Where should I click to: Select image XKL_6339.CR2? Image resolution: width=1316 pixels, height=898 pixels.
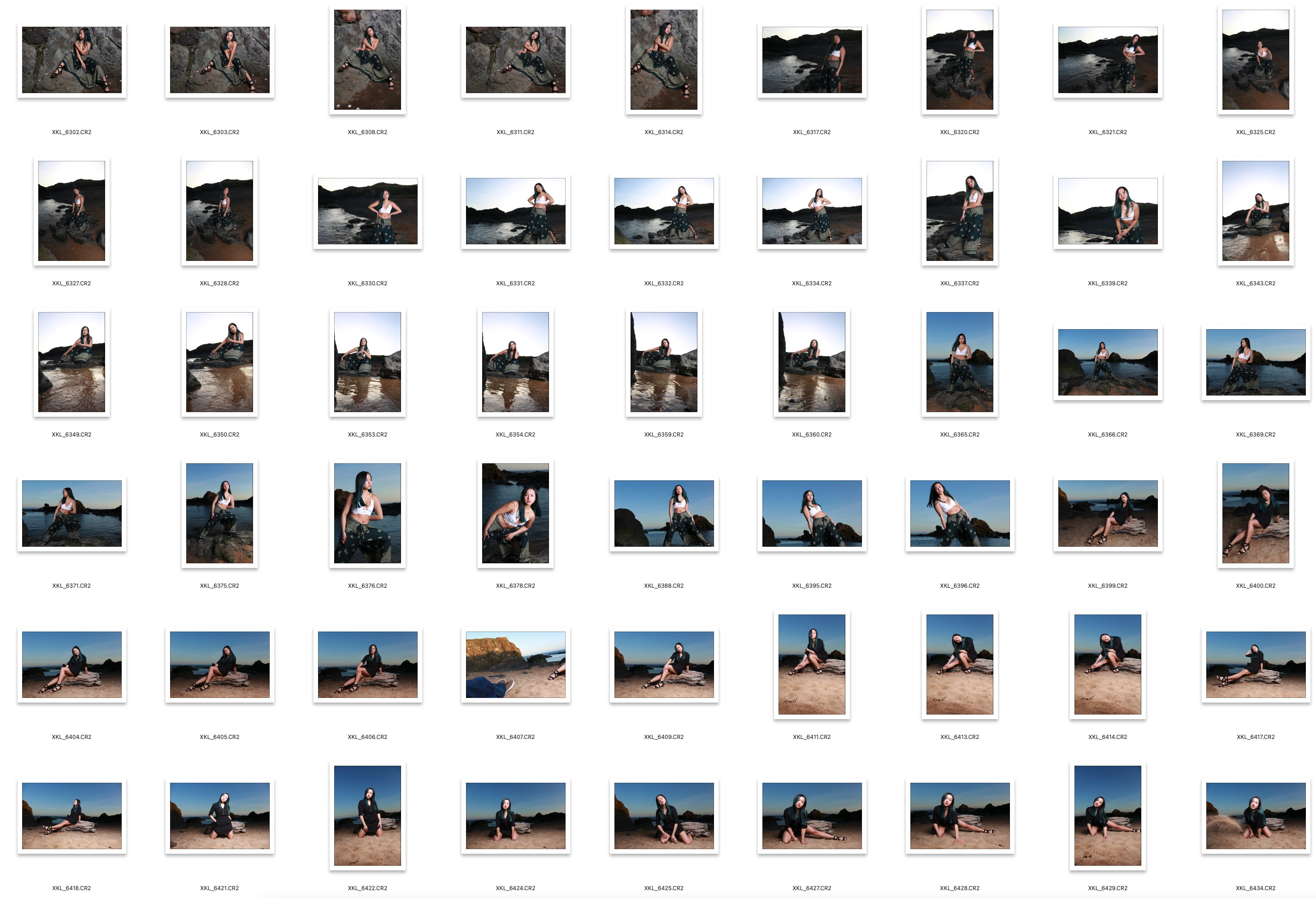(1107, 211)
